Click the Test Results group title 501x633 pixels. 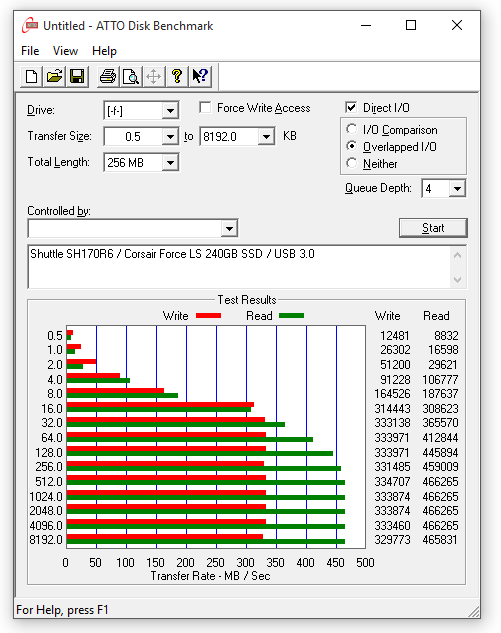[247, 300]
